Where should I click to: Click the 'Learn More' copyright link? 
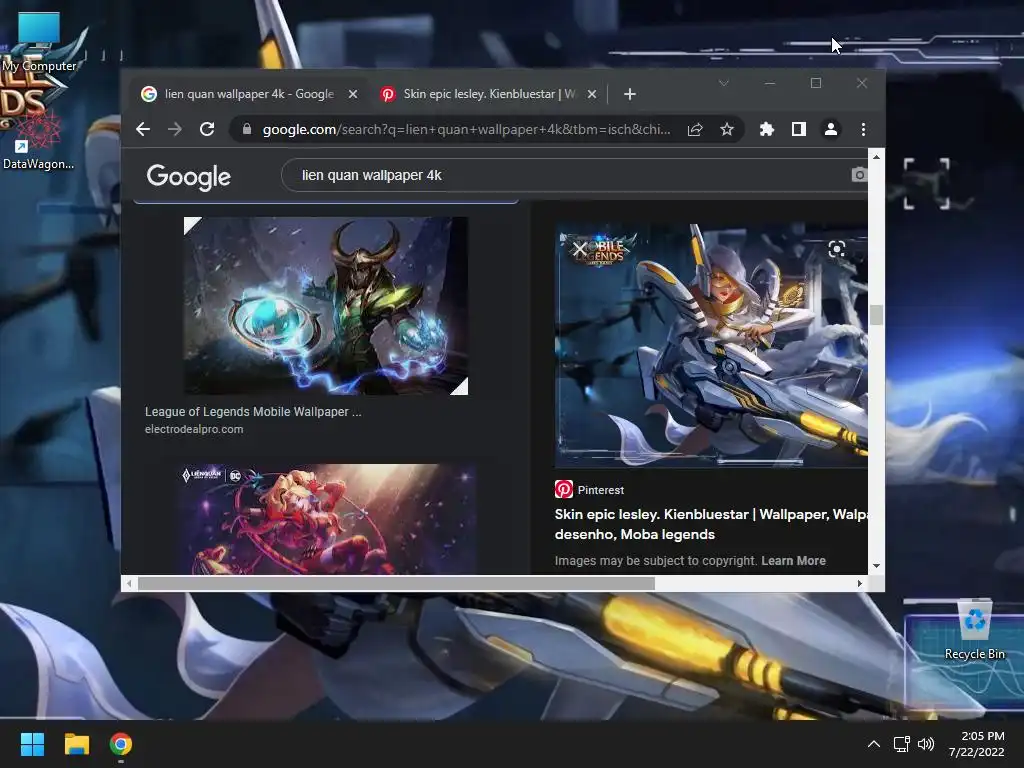click(x=793, y=560)
